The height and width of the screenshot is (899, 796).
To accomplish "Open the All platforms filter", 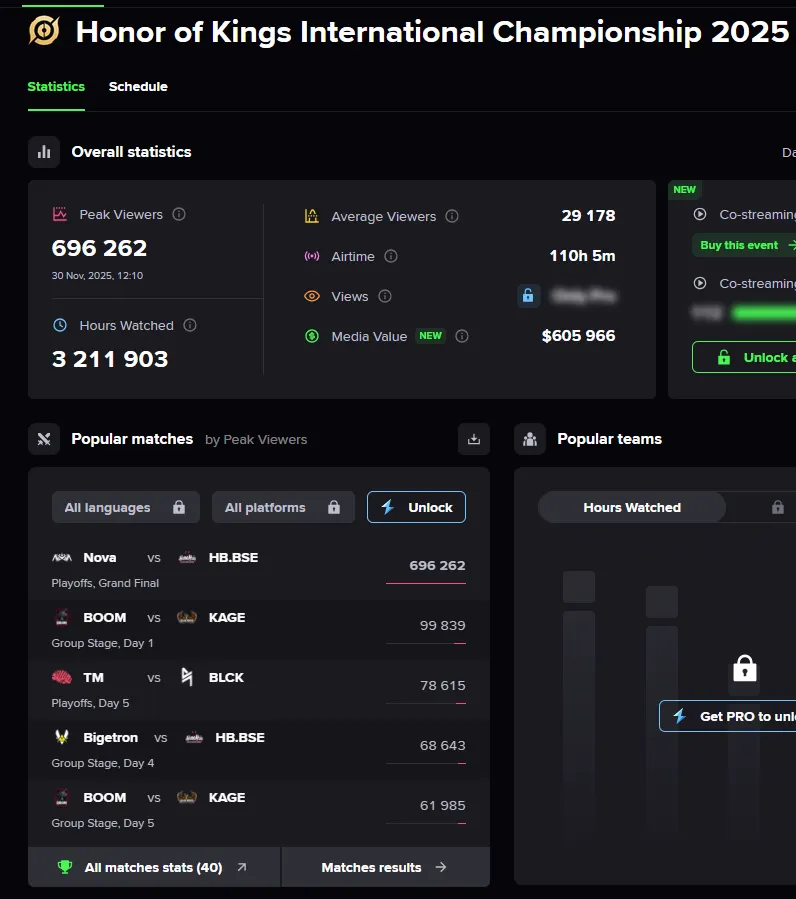I will [x=283, y=507].
